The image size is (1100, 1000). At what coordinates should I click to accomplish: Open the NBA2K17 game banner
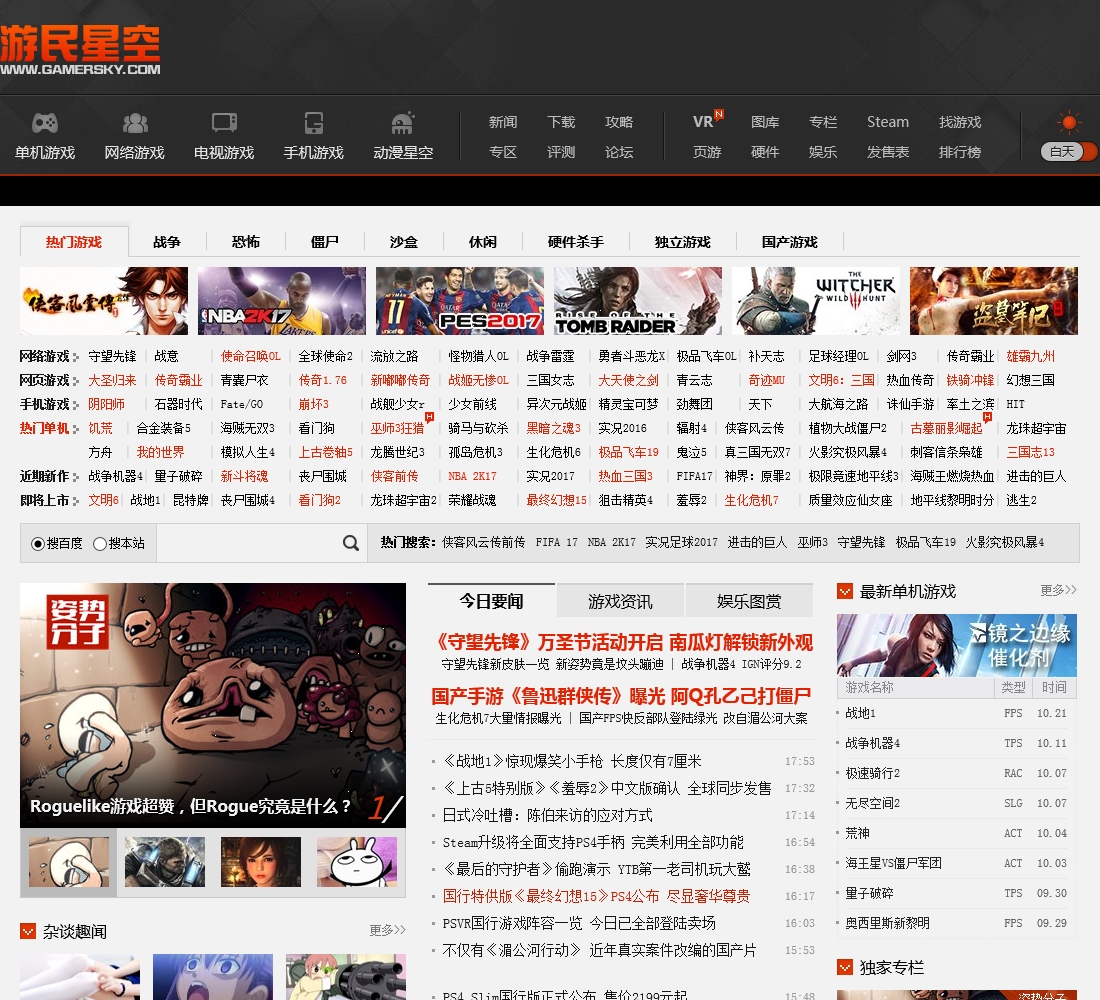282,301
